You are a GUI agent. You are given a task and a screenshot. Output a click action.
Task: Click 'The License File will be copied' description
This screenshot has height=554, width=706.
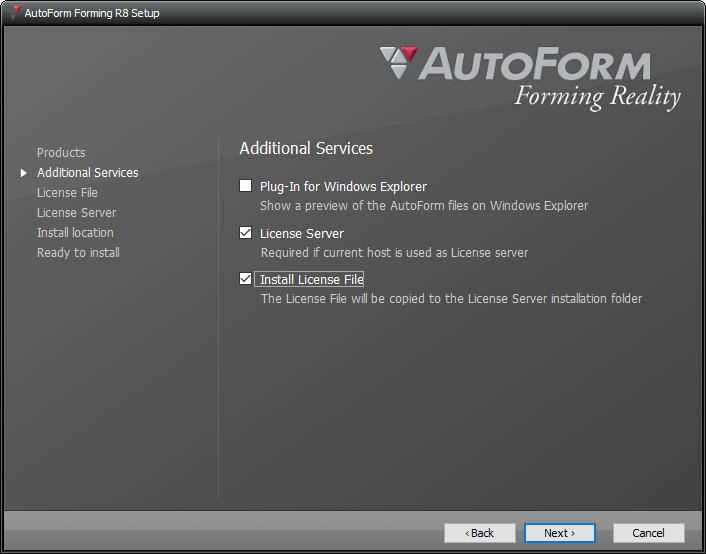(452, 299)
